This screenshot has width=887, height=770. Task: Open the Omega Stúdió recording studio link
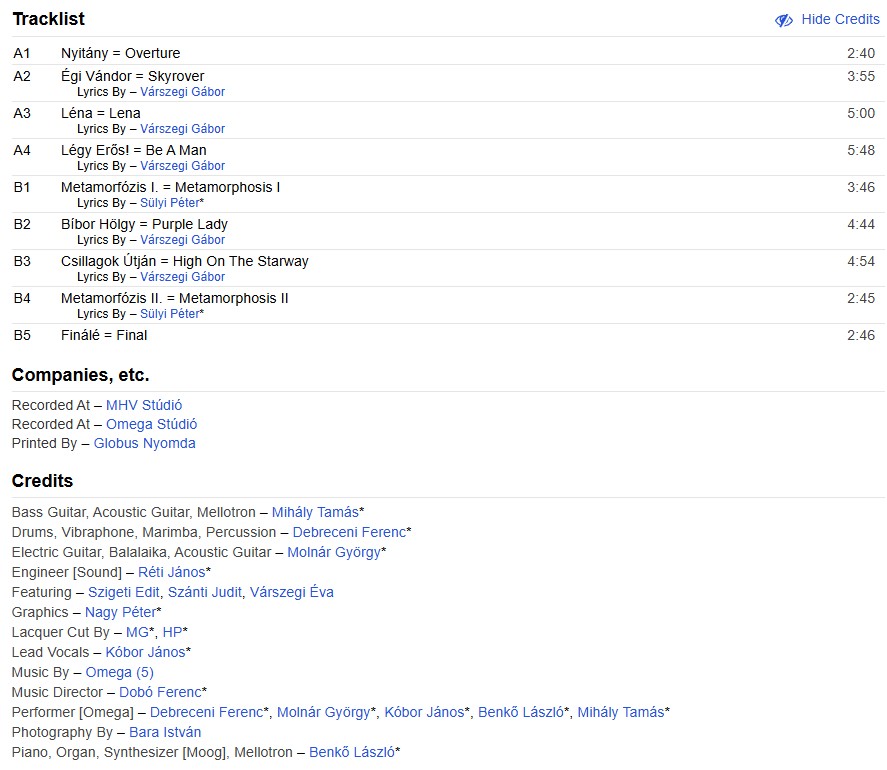point(151,424)
